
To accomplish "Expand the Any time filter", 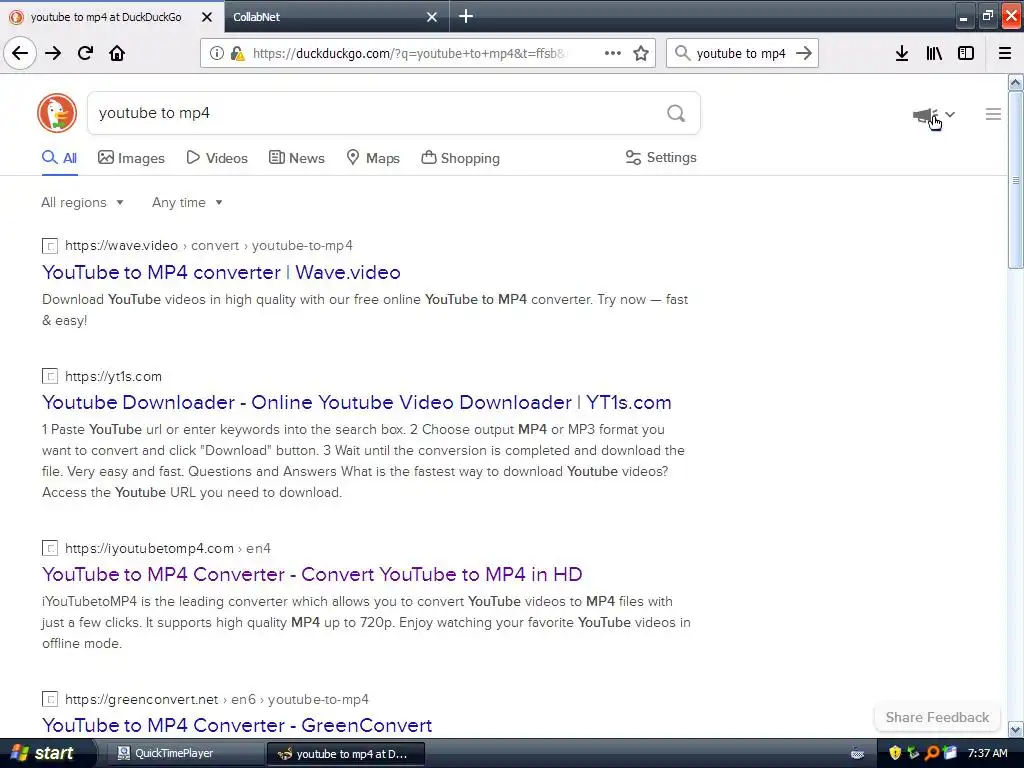I will point(187,202).
